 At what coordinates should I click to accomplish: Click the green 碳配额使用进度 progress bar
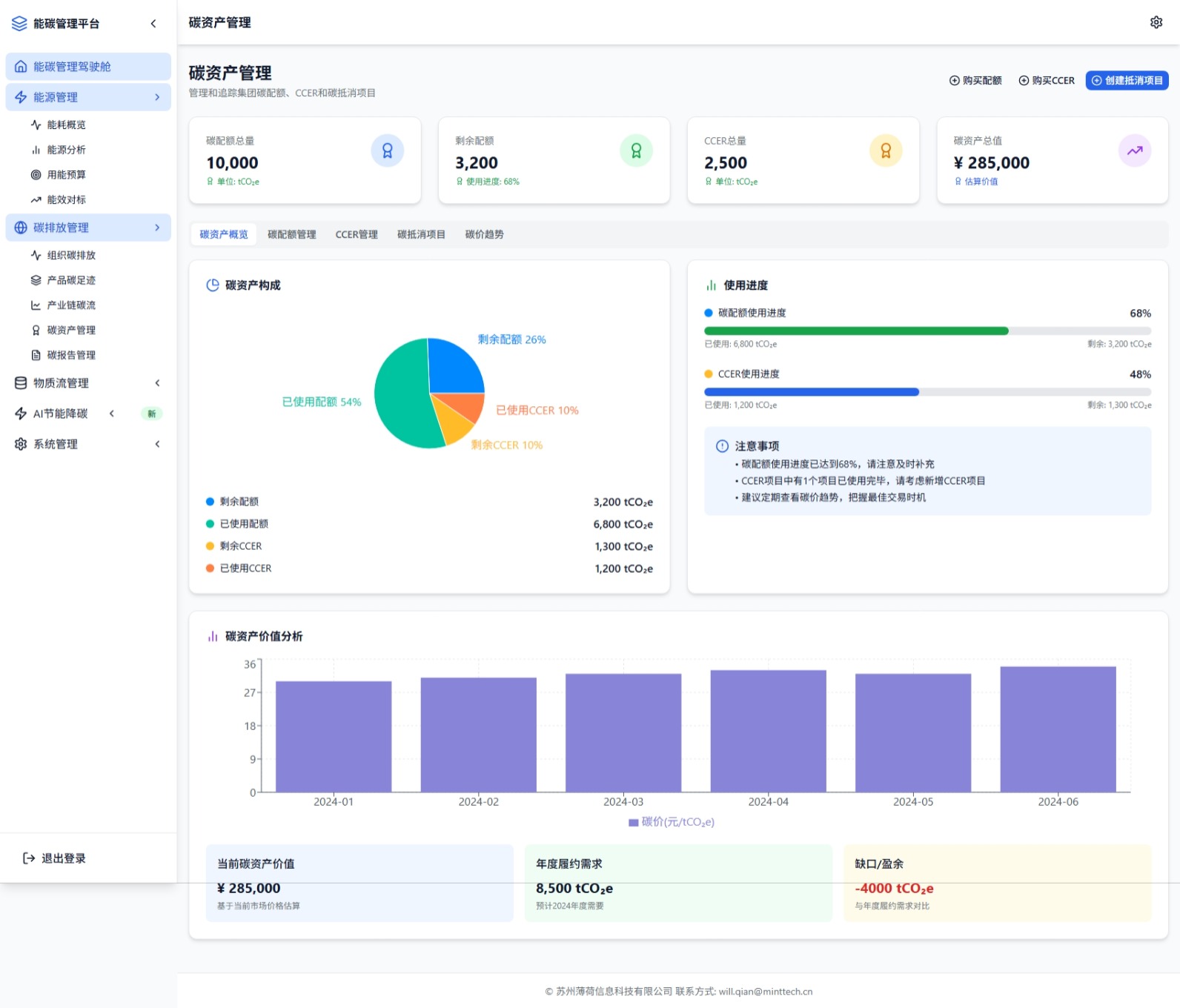point(855,331)
